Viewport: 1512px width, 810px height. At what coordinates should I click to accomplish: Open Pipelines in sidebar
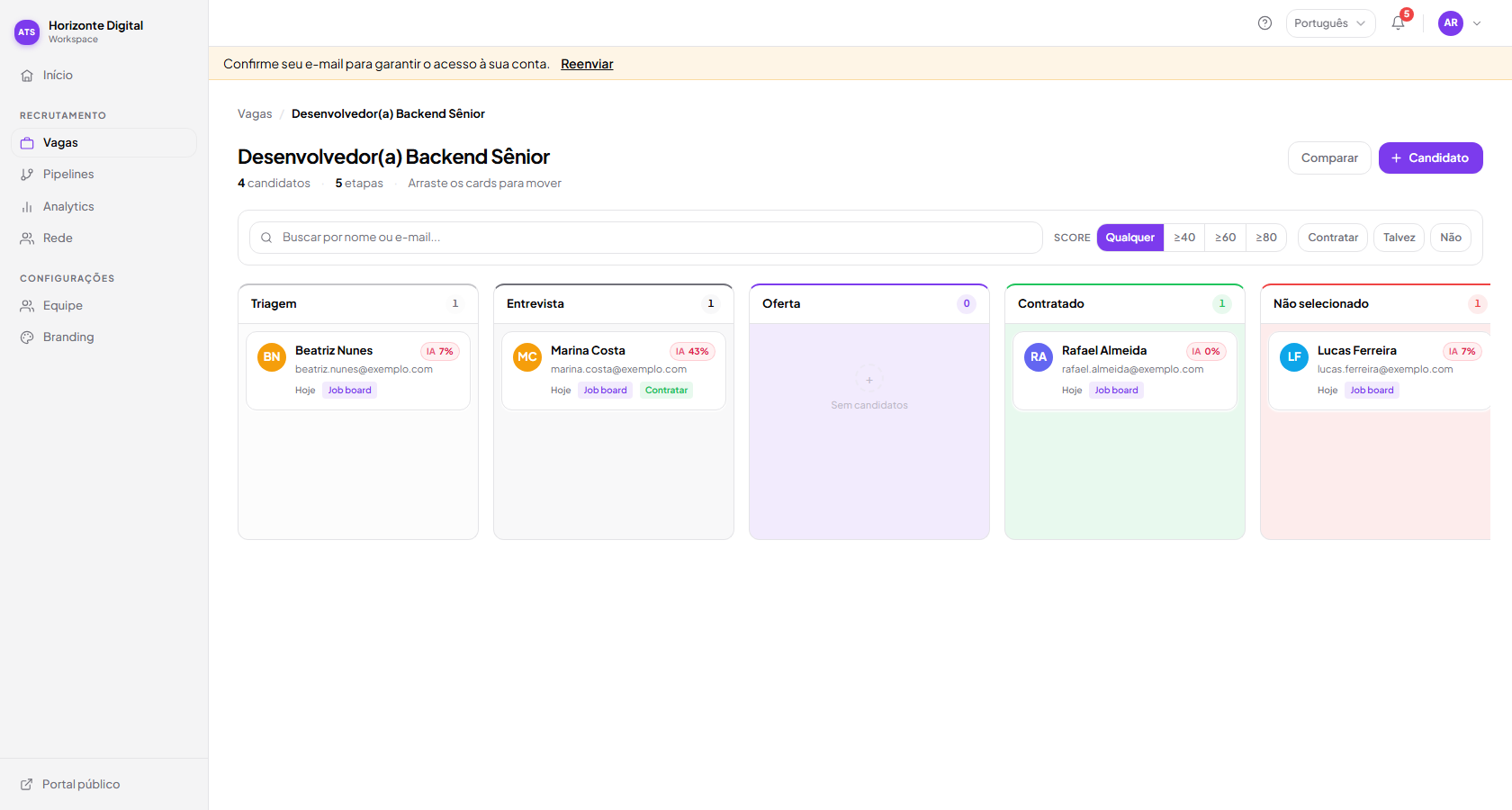click(x=104, y=174)
